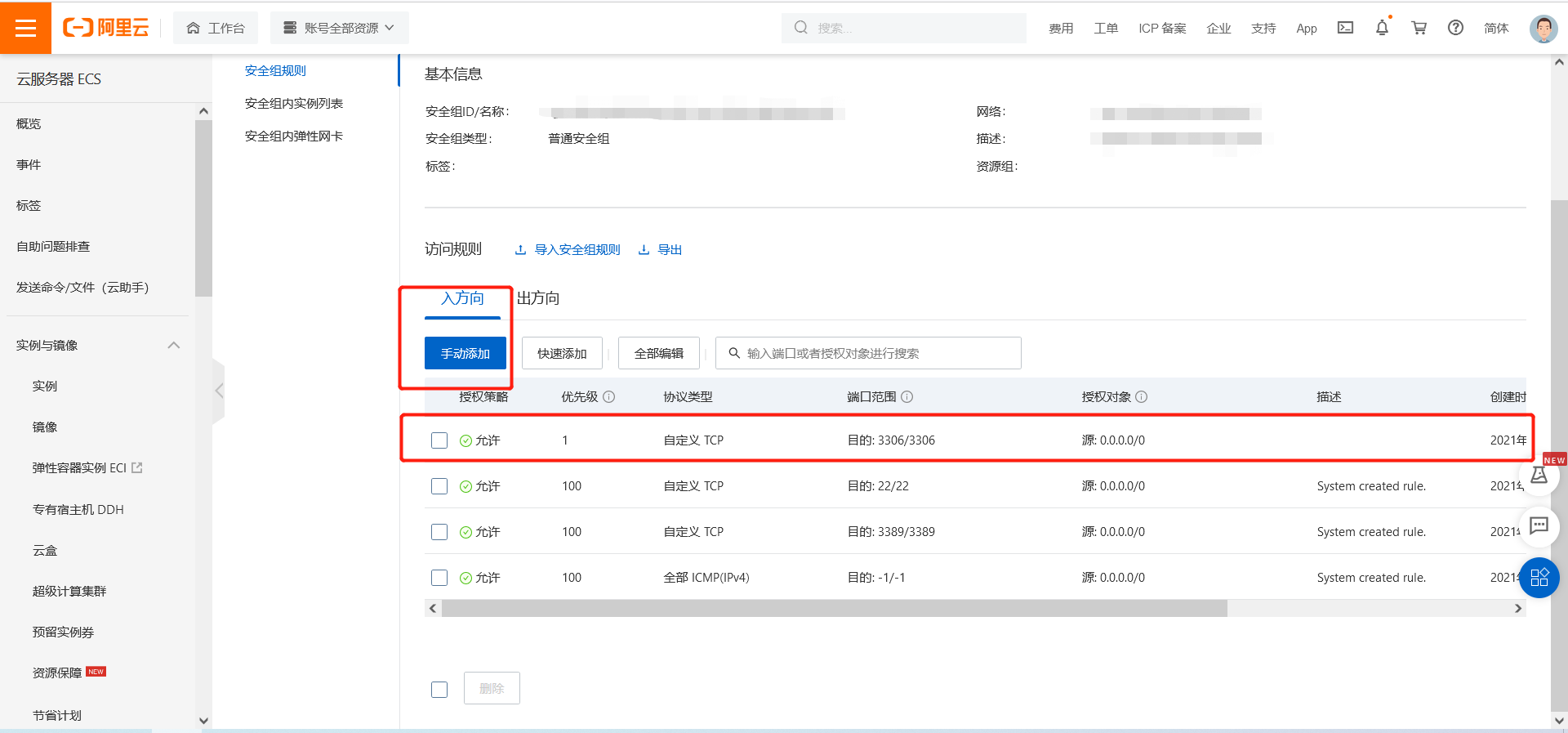
Task: Select the checkbox for port 22 rule
Action: pyautogui.click(x=439, y=486)
